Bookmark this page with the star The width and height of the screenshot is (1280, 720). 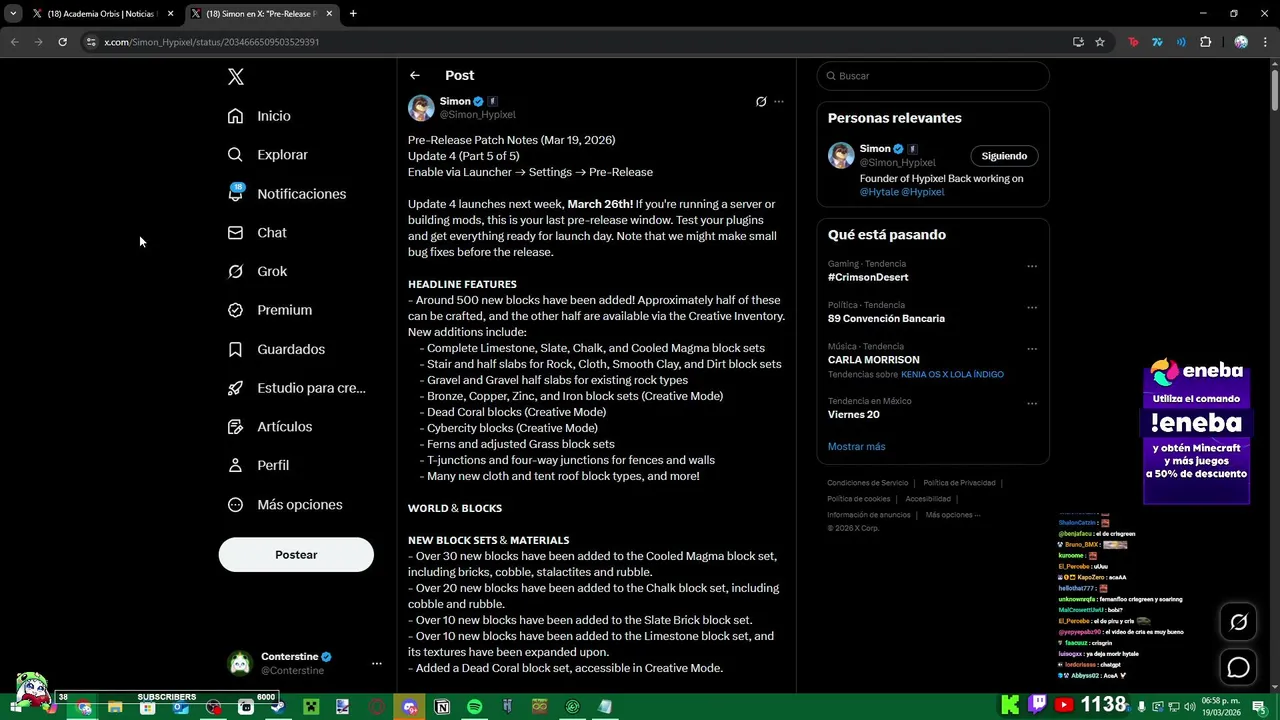coord(1100,42)
